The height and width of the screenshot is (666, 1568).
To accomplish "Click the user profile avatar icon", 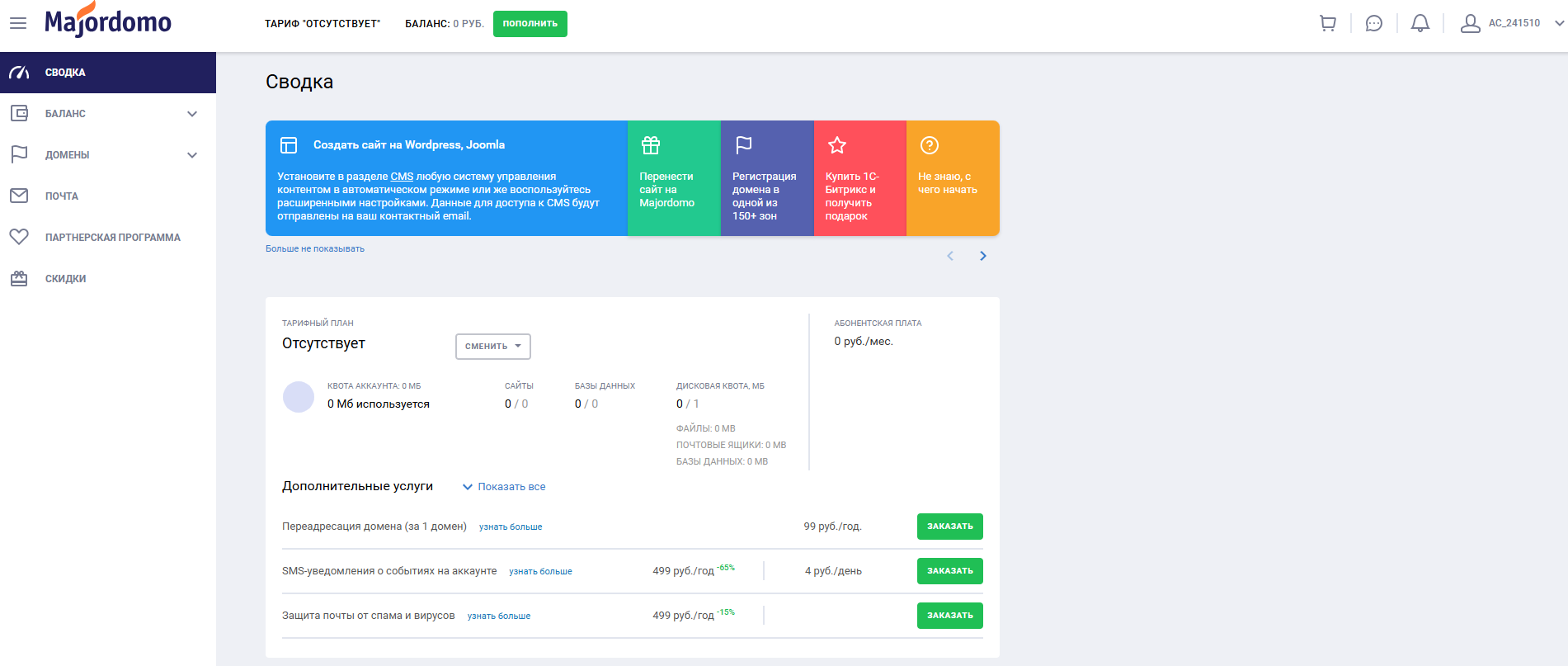I will (x=1470, y=23).
